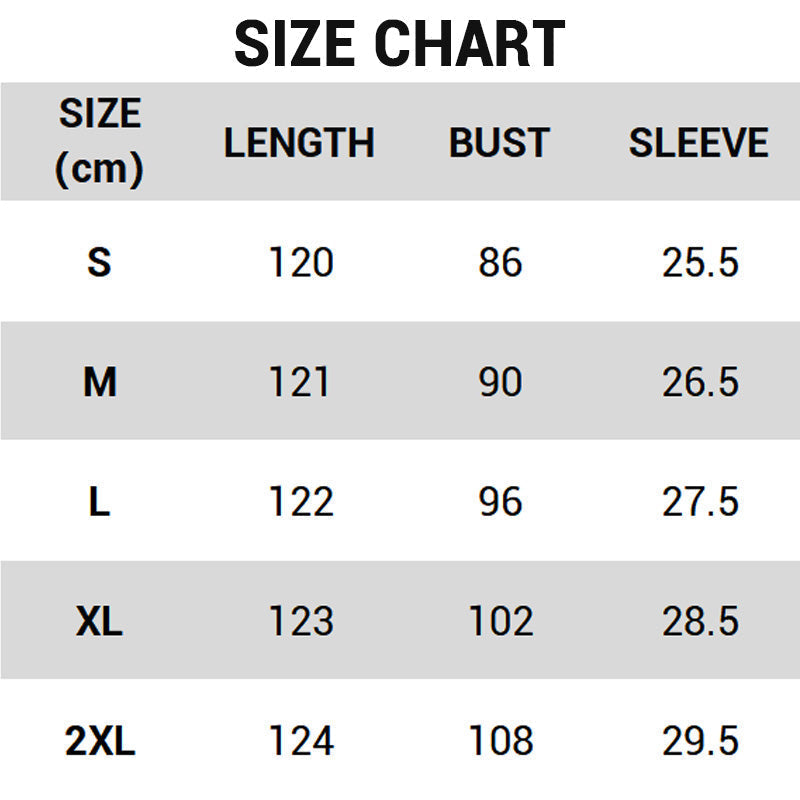Image resolution: width=800 pixels, height=800 pixels.
Task: Select the M size row label
Action: coord(99,382)
